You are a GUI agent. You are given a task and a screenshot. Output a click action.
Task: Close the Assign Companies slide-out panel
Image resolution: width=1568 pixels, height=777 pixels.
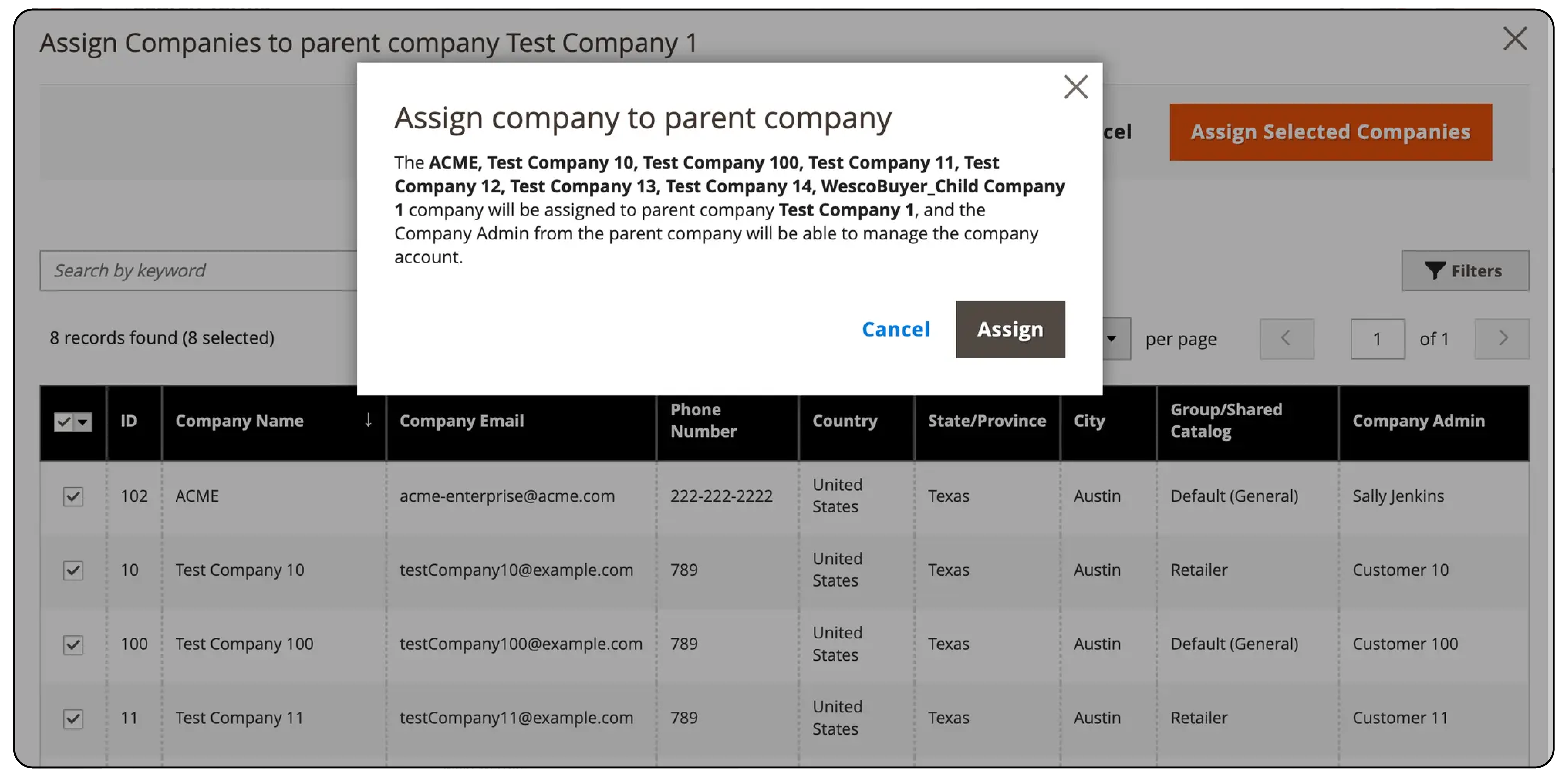tap(1514, 39)
